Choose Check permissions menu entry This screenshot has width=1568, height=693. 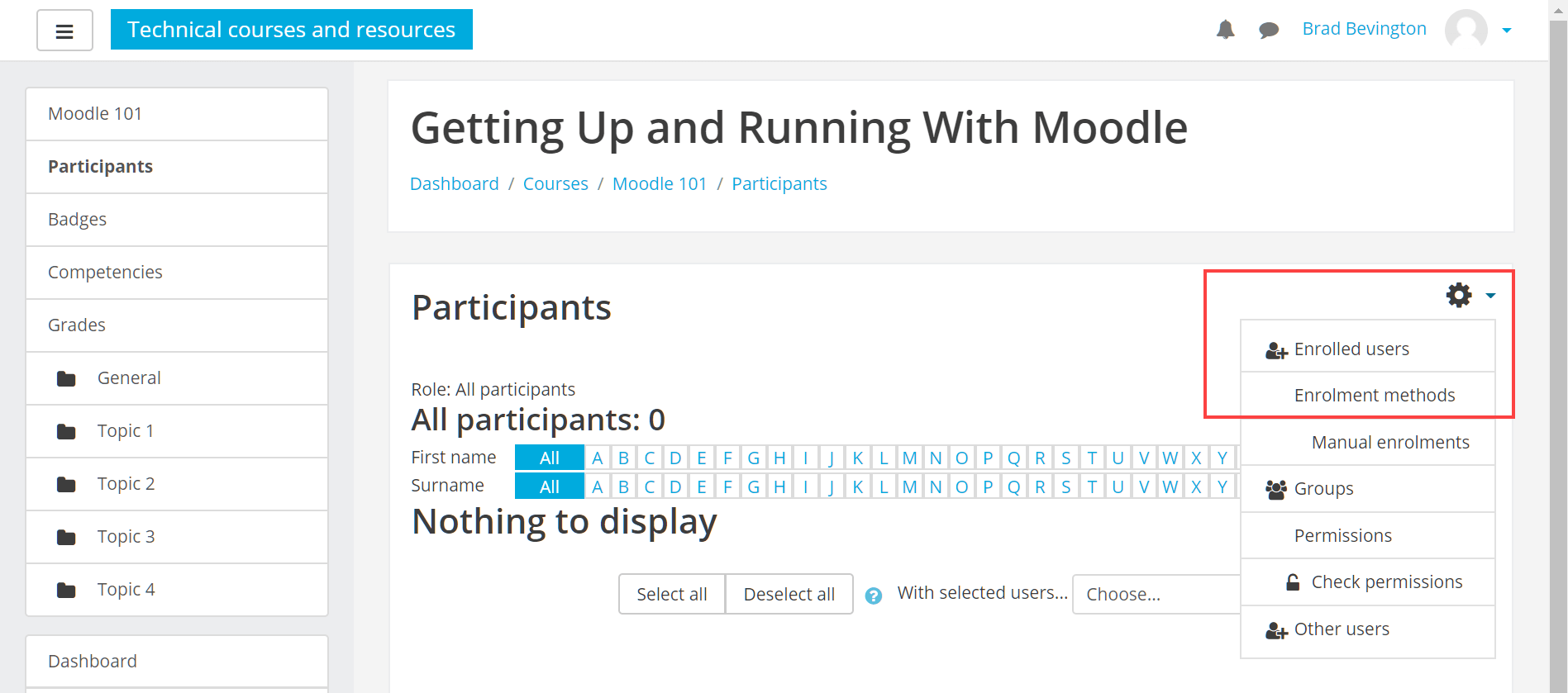click(1386, 582)
